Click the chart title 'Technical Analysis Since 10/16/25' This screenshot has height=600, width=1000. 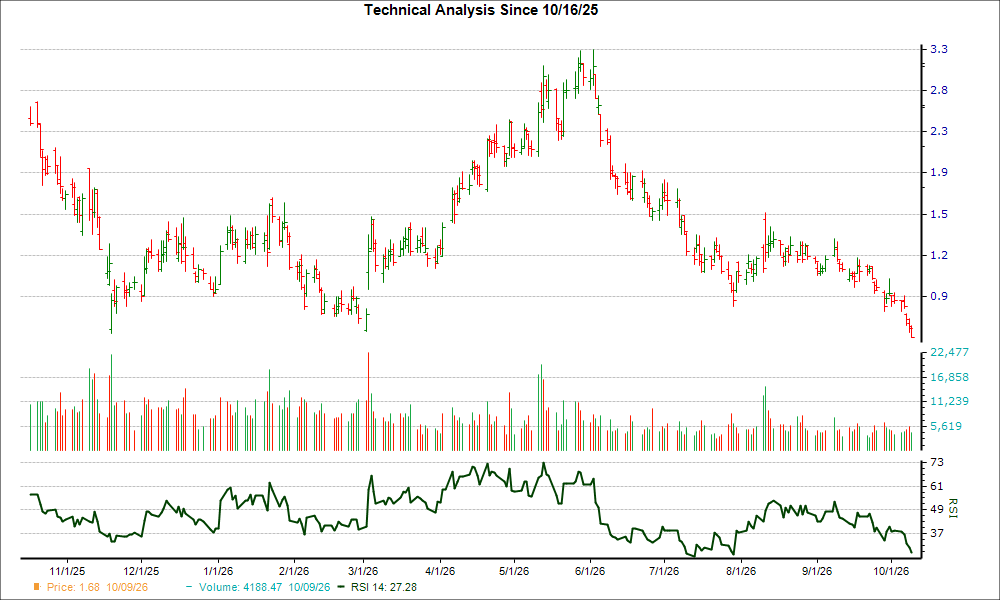481,10
